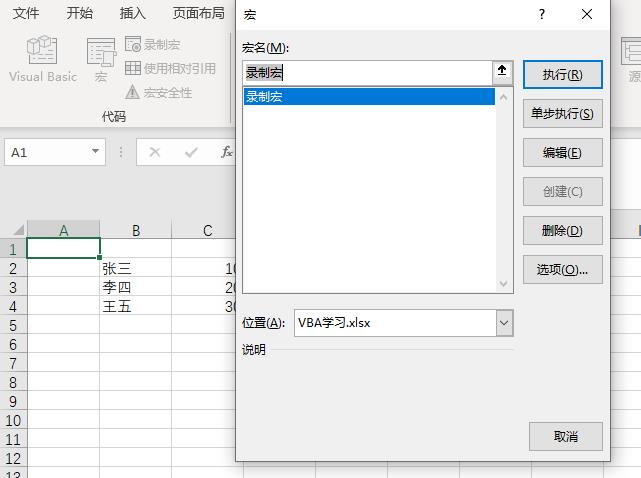Select row 1 header

point(13,249)
